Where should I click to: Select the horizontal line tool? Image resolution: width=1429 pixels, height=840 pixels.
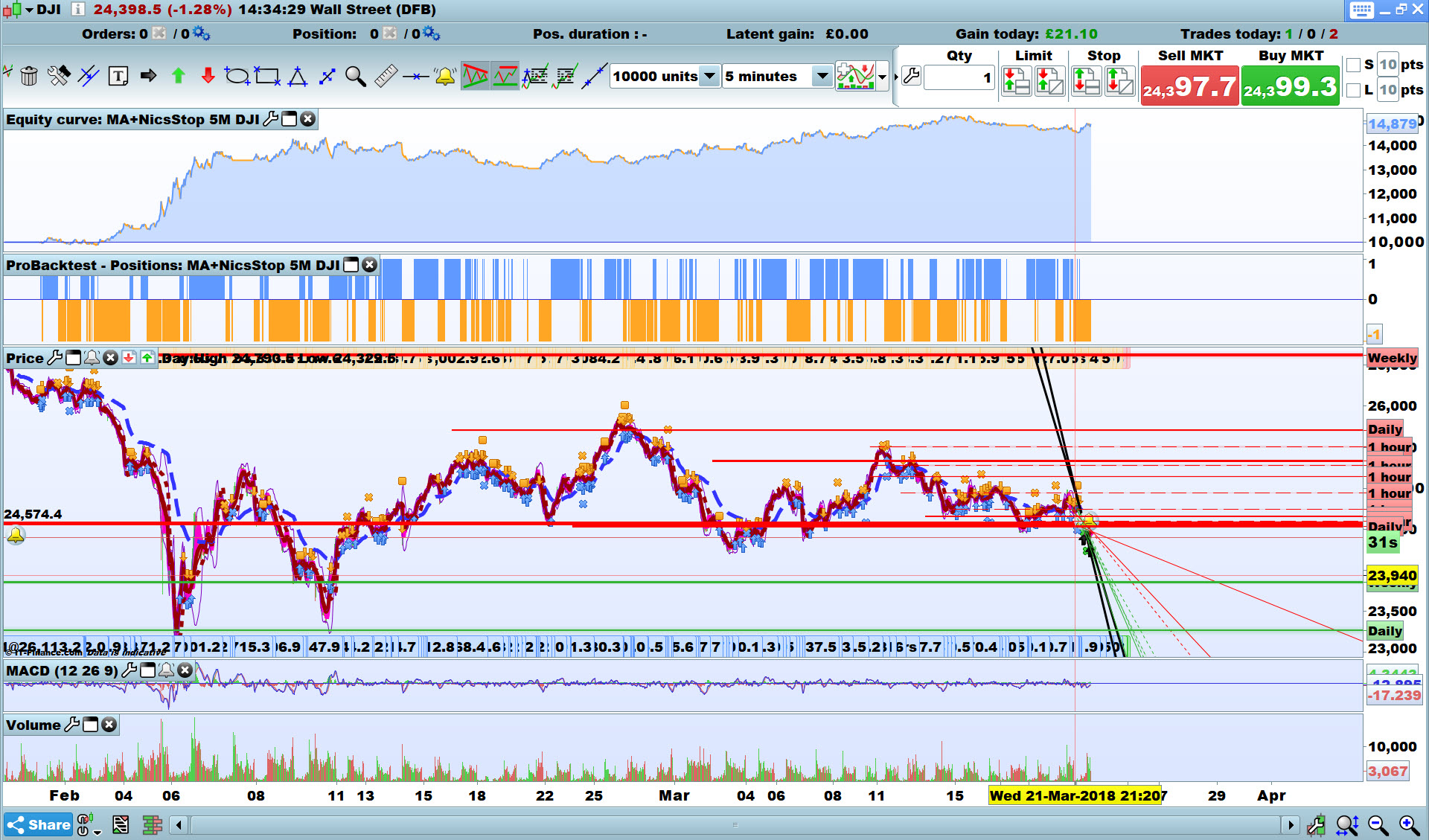[x=415, y=76]
